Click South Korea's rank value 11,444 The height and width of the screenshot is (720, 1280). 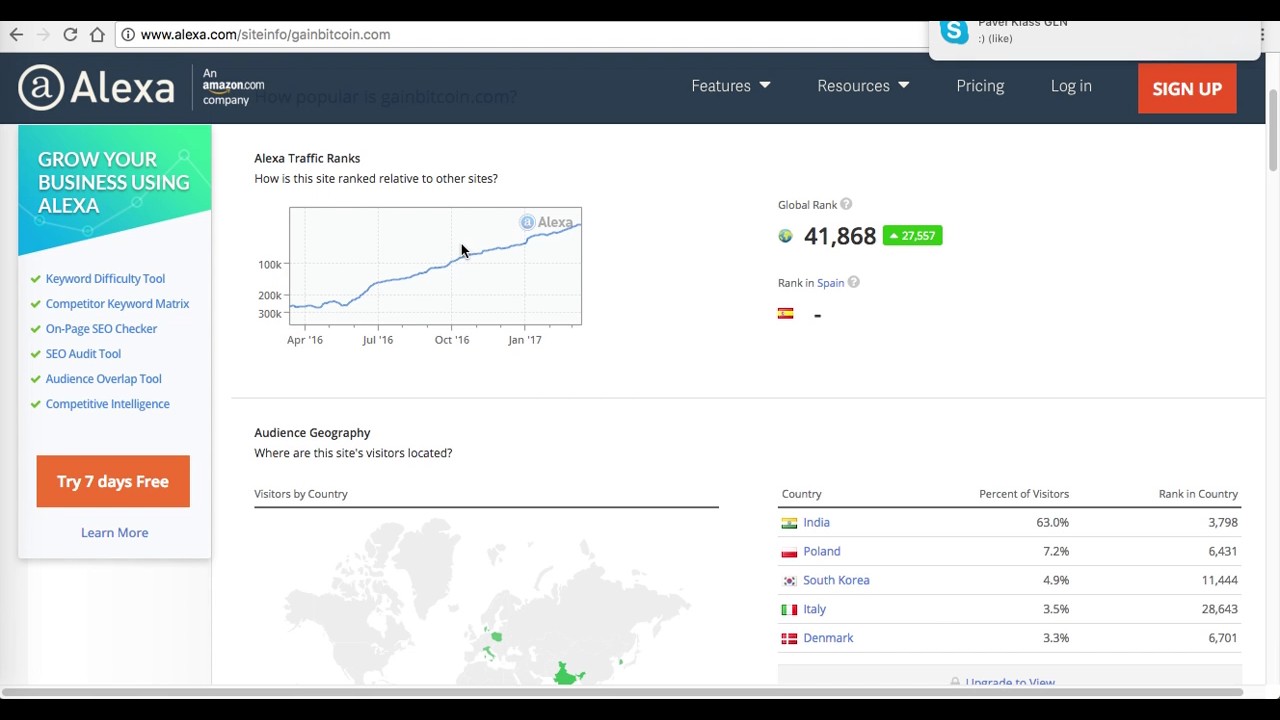(1219, 581)
